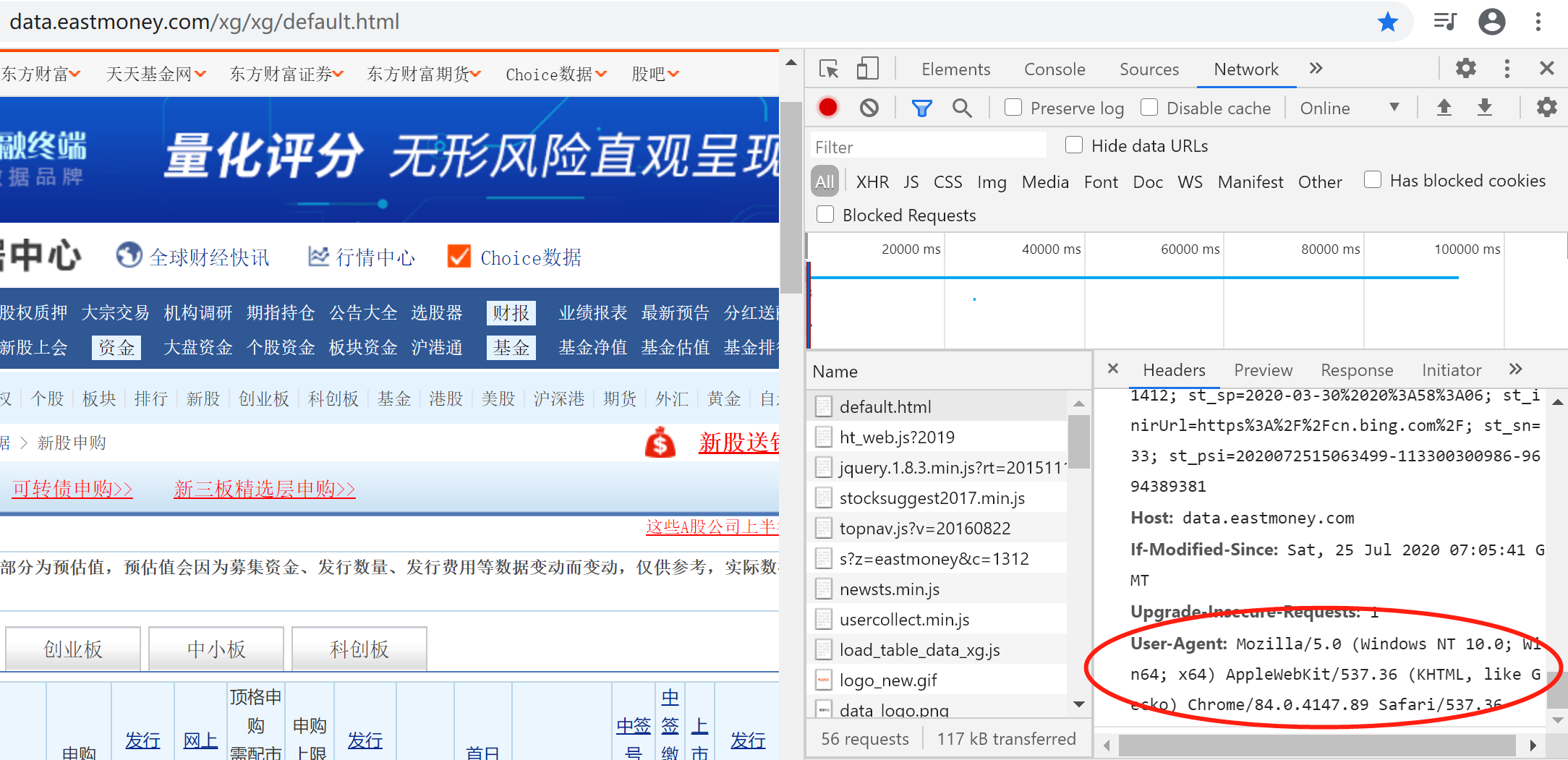1568x760 pixels.
Task: Open the media control playlist icon
Action: [1444, 22]
